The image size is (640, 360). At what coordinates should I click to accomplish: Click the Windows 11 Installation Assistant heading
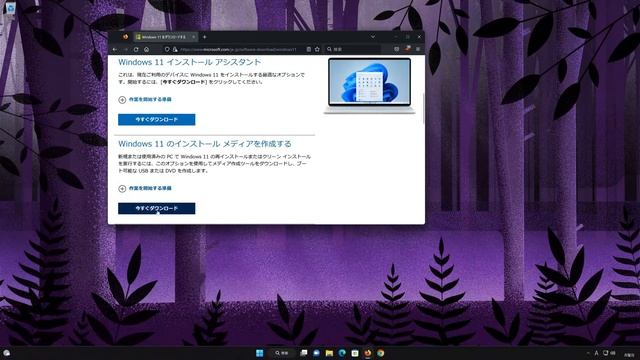(189, 62)
